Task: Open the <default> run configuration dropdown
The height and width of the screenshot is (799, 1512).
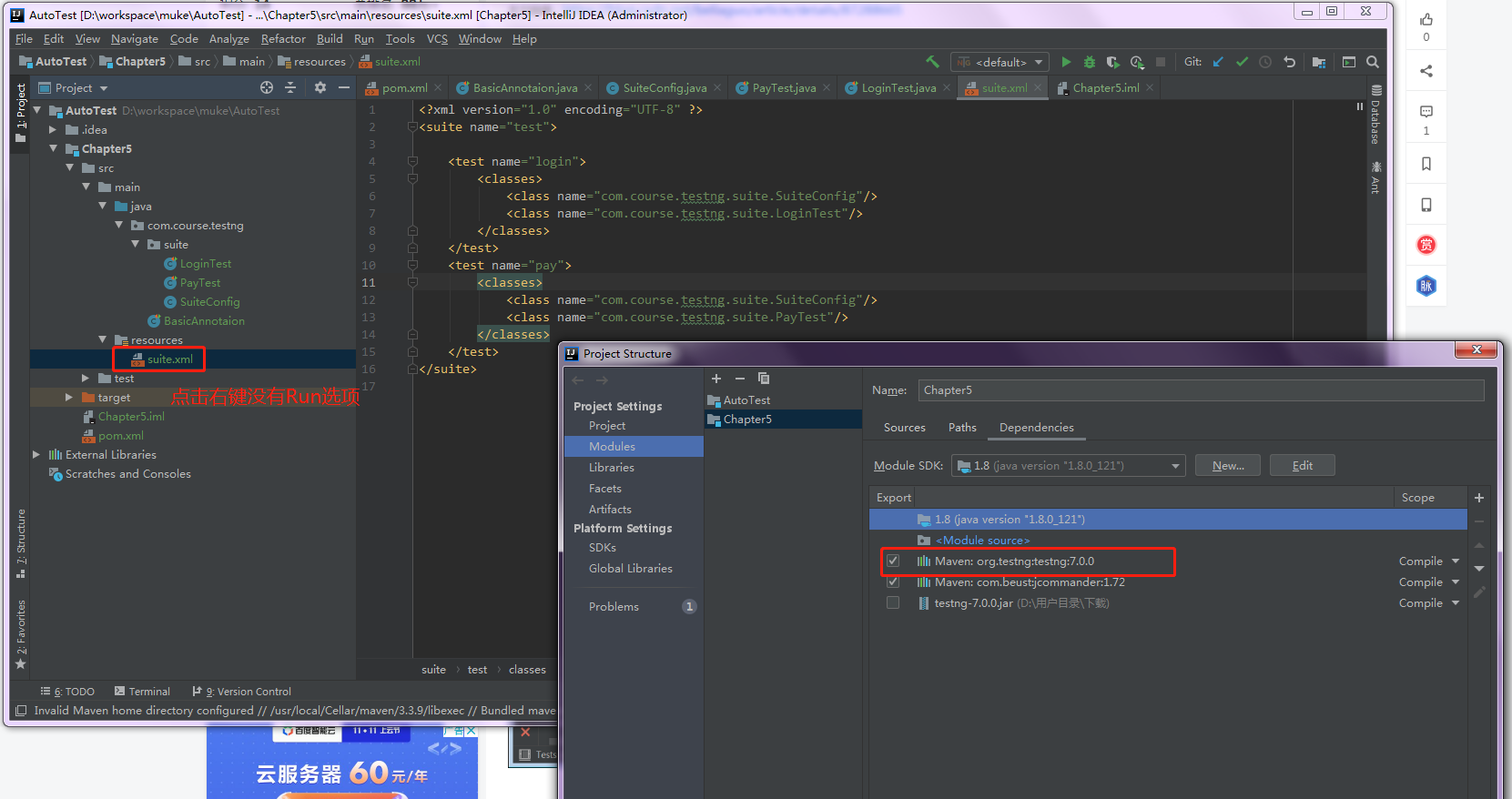Action: pyautogui.click(x=1000, y=62)
